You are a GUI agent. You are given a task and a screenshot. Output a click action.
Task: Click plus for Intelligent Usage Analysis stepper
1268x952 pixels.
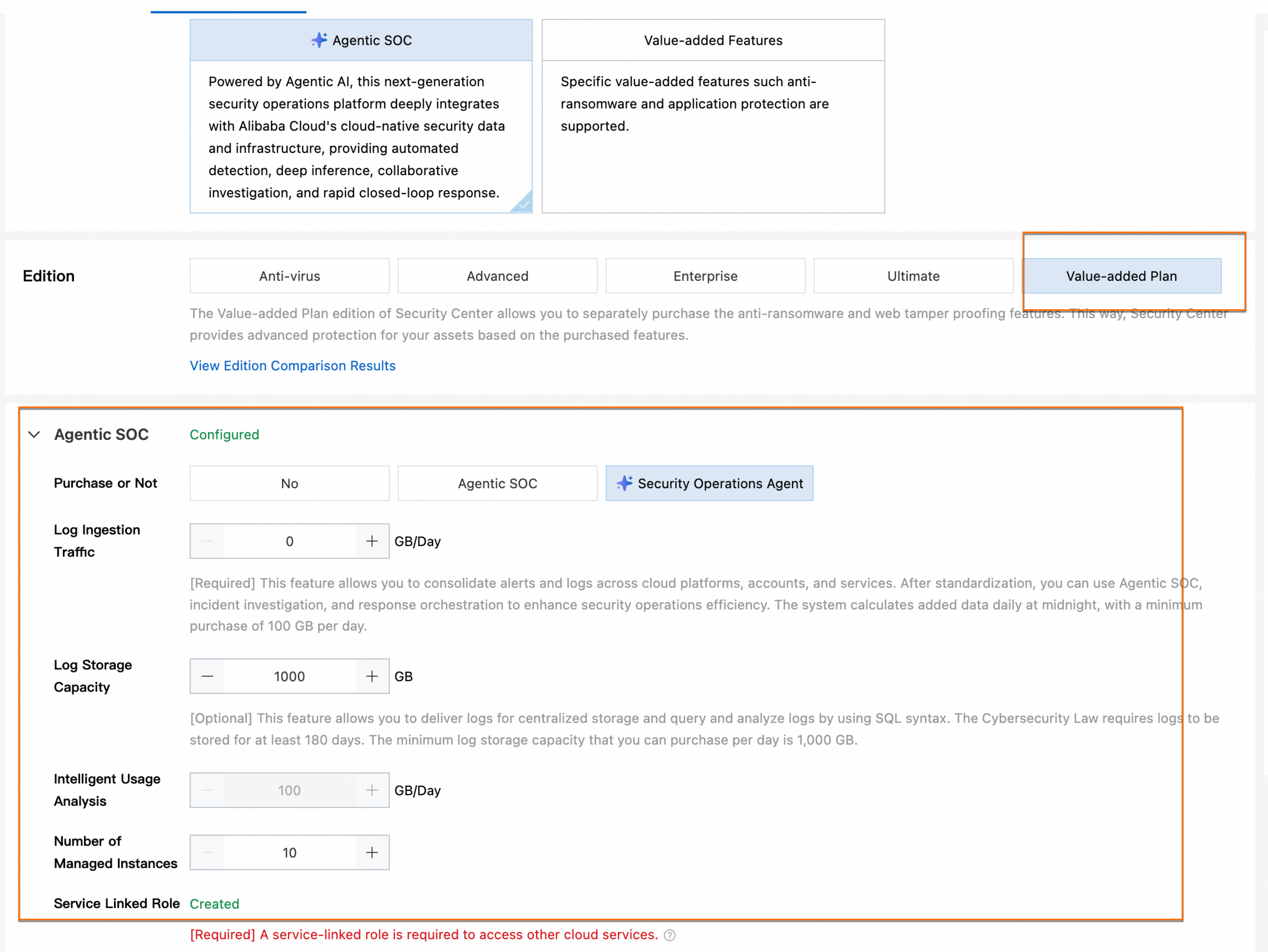pos(372,790)
